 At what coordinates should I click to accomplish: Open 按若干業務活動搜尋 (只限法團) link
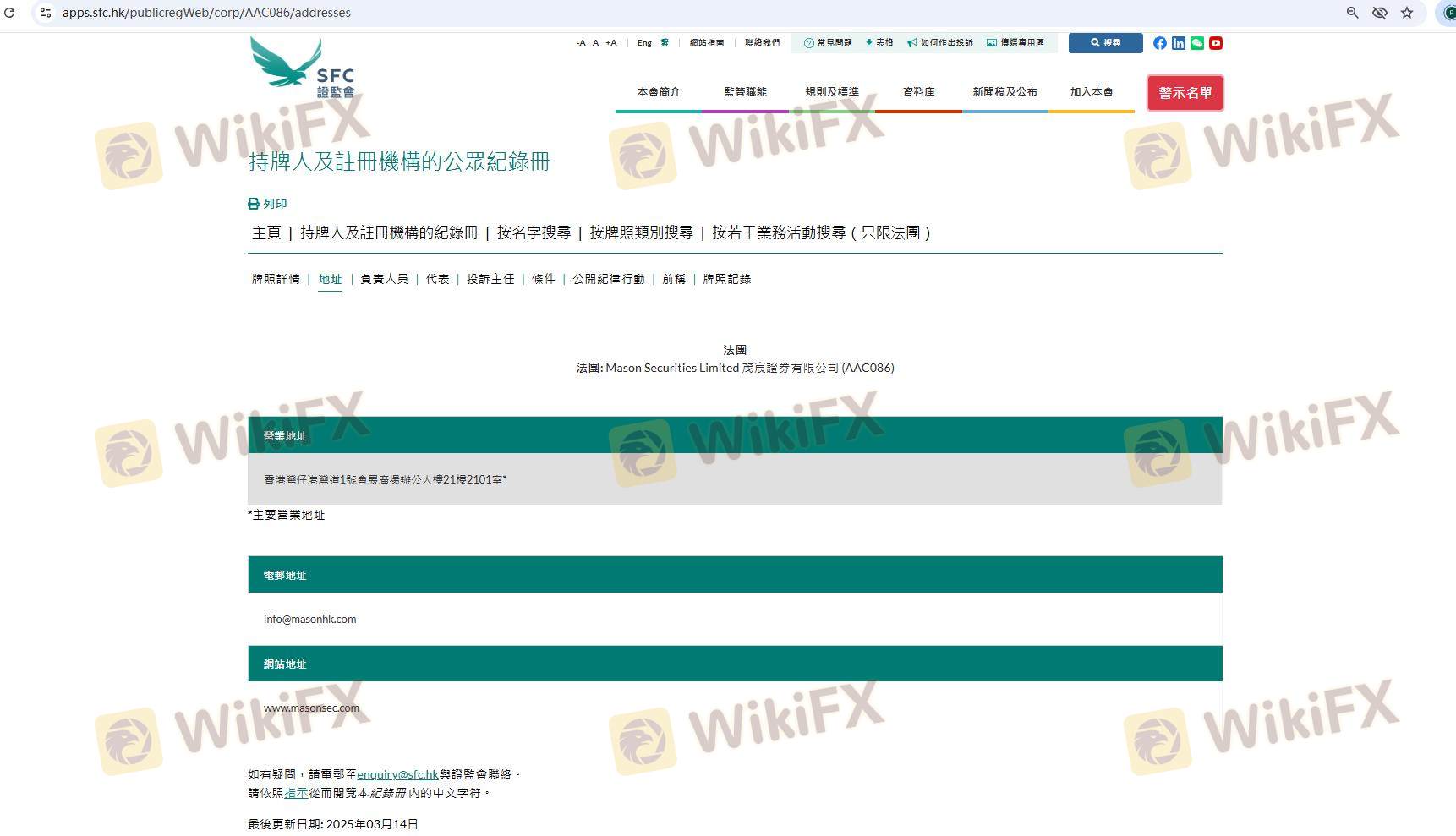(821, 232)
